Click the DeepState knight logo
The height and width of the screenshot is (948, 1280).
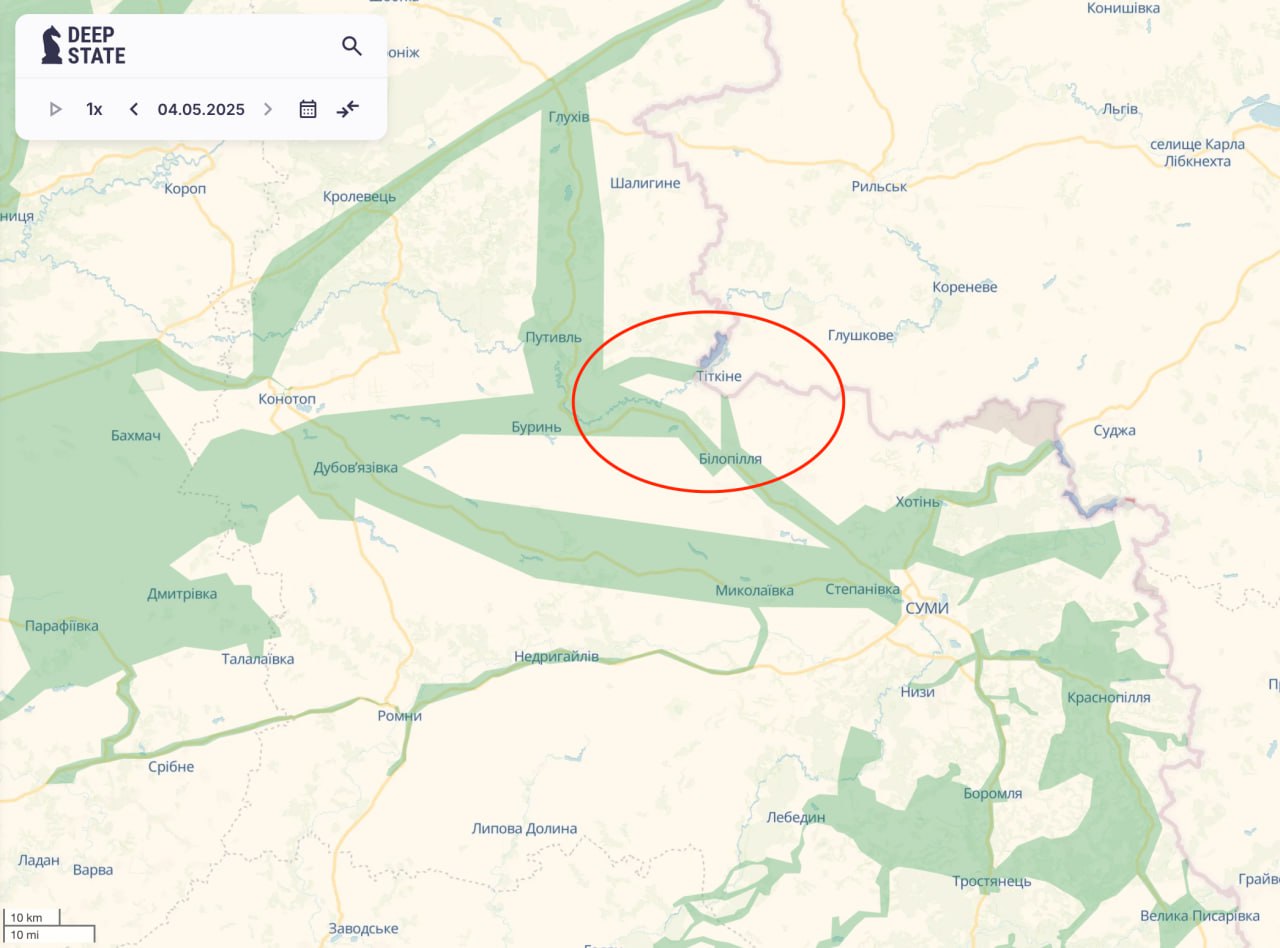coord(51,45)
